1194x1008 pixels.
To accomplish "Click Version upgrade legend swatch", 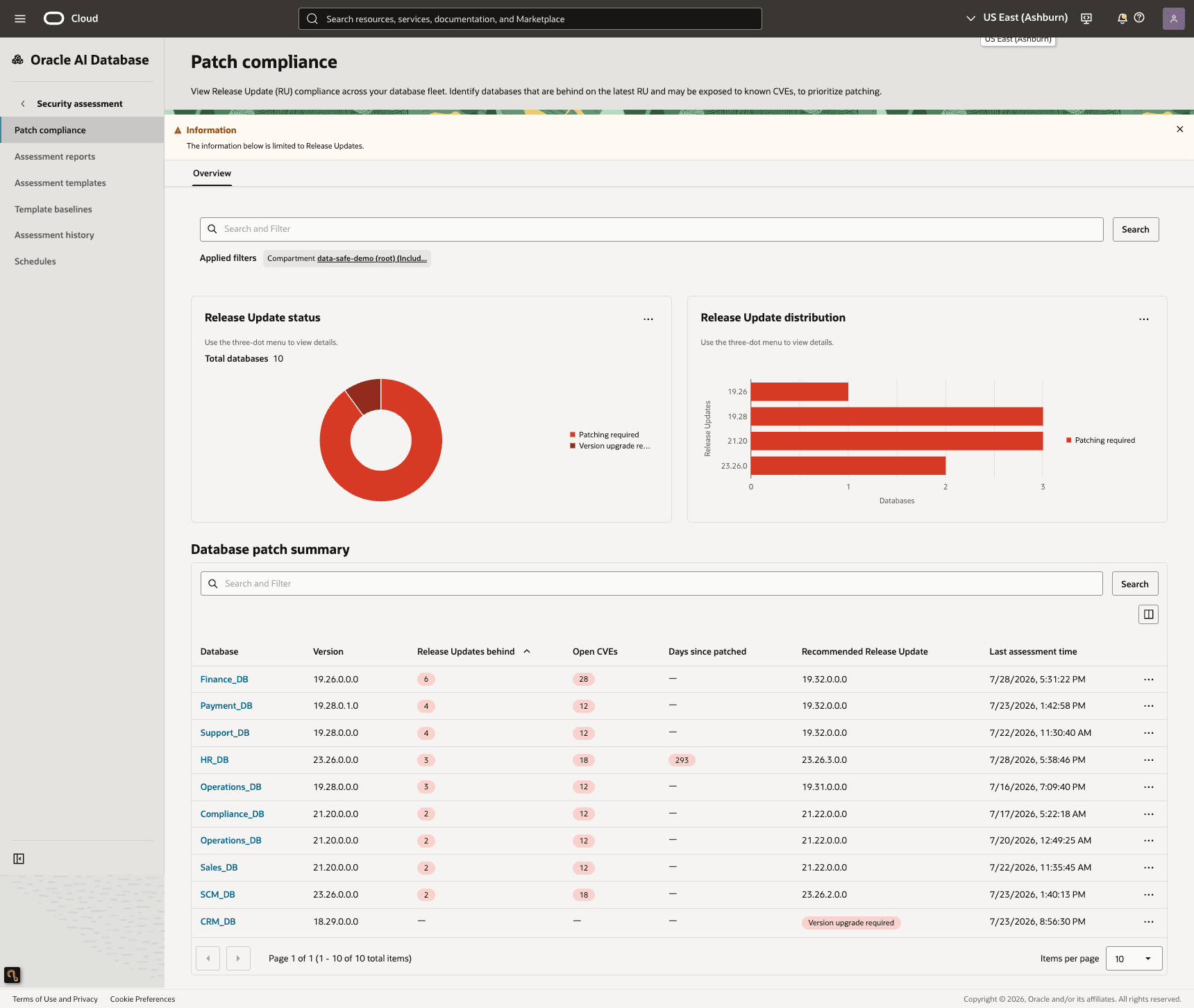I will 573,446.
